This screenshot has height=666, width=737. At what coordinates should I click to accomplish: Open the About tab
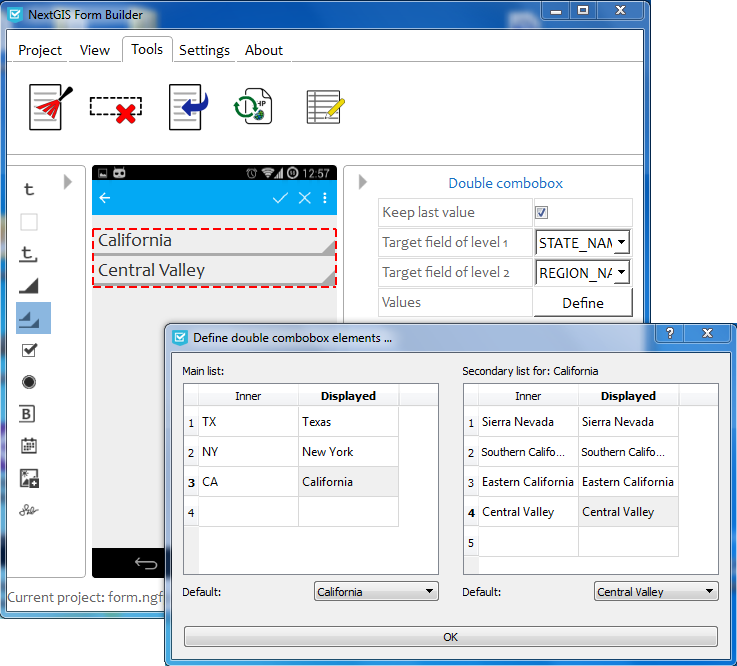coord(264,50)
